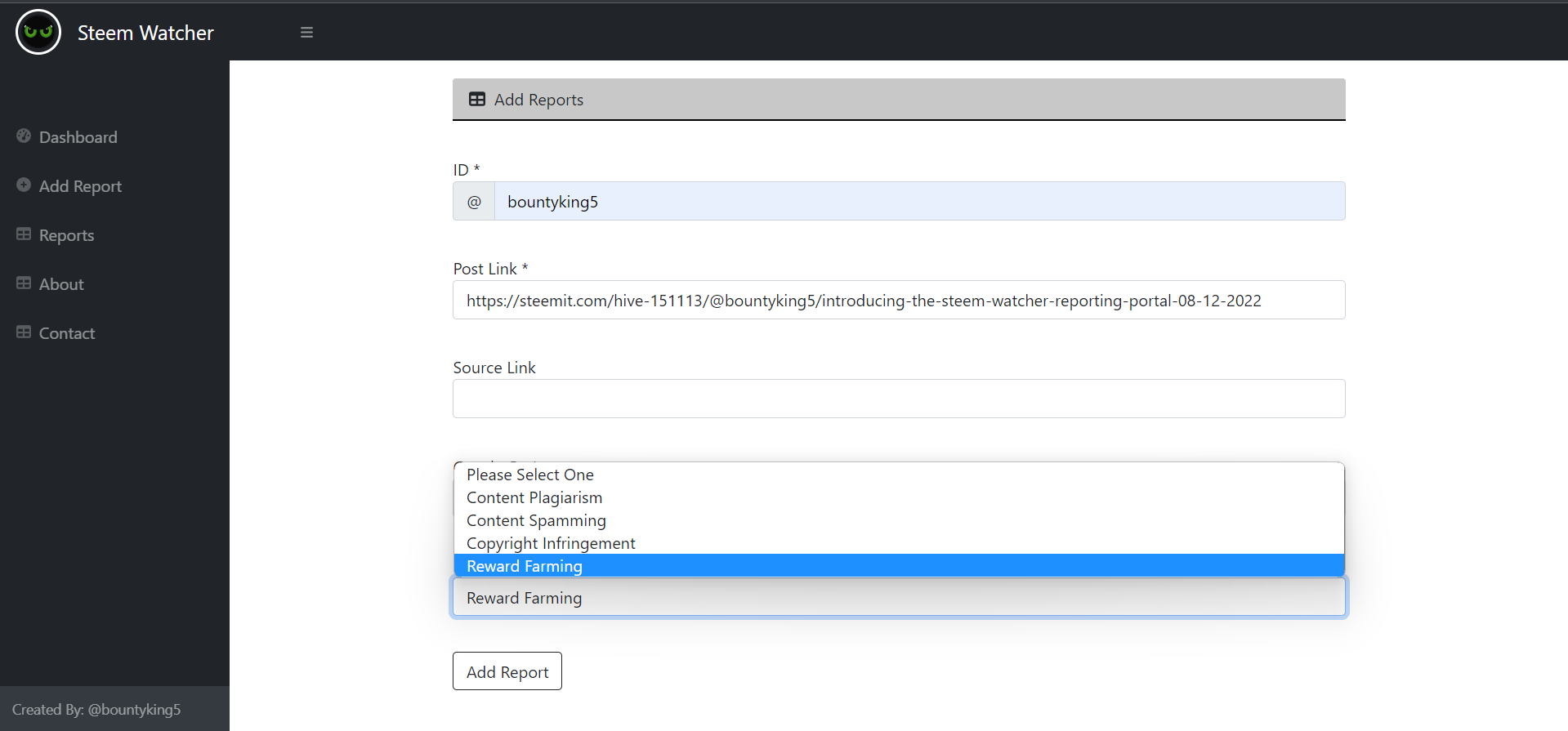Open the About page in sidebar

[61, 284]
